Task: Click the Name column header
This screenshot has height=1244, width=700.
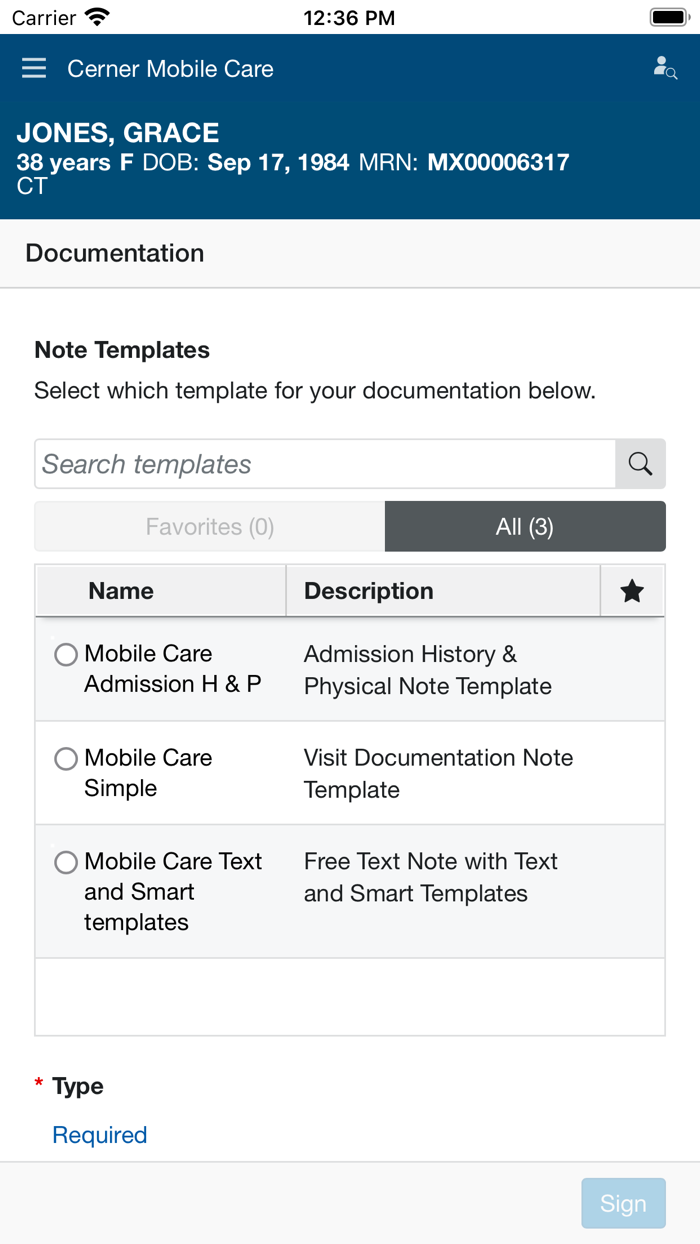Action: 120,591
